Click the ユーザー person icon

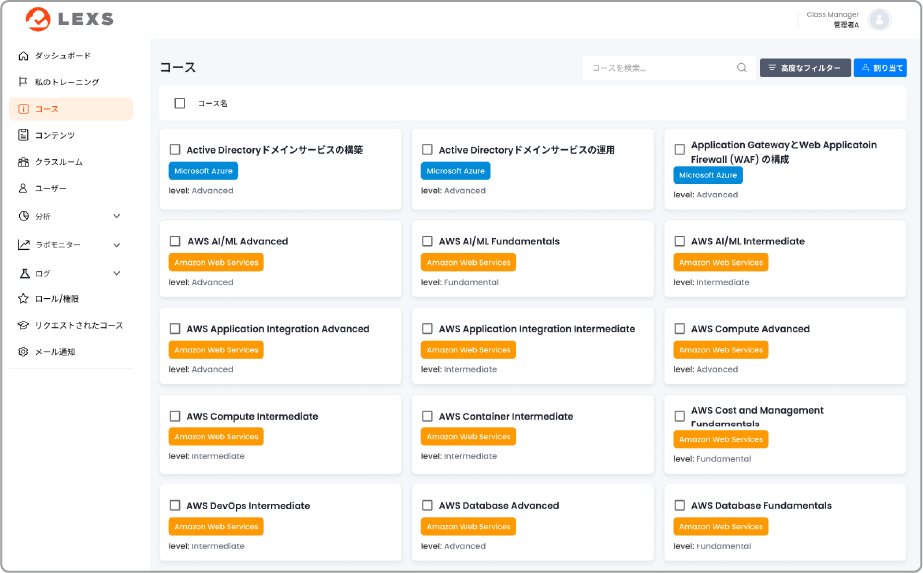pyautogui.click(x=24, y=188)
